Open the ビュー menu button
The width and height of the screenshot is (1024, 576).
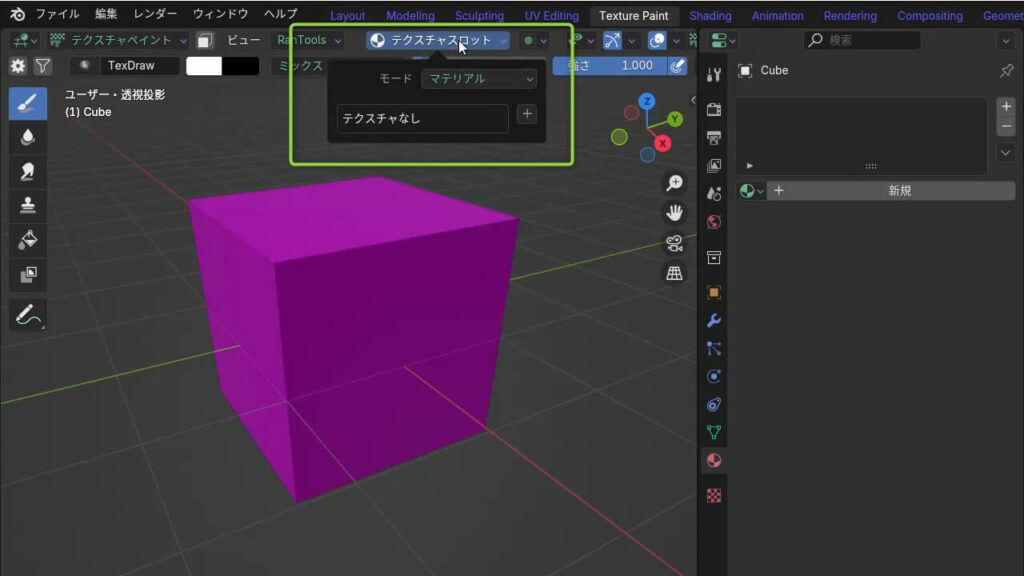(243, 40)
